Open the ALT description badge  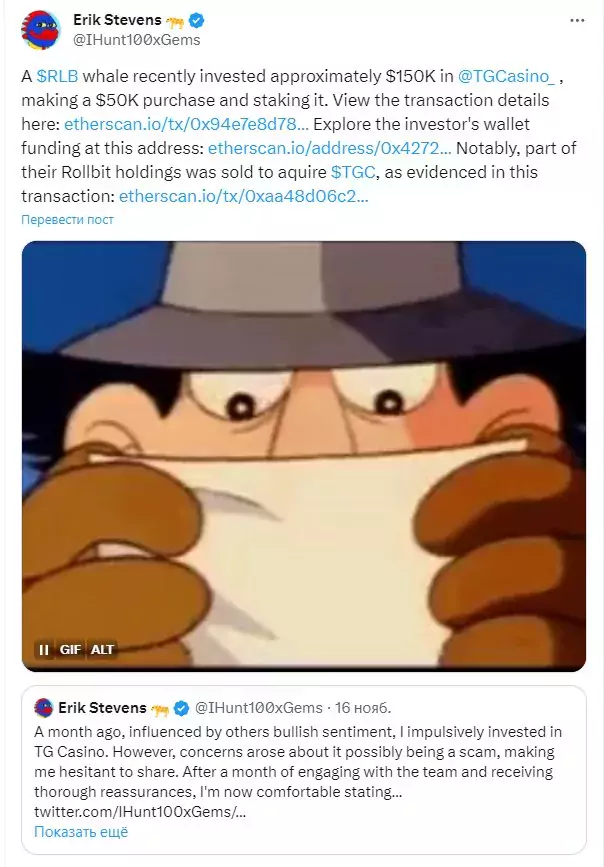coord(102,649)
